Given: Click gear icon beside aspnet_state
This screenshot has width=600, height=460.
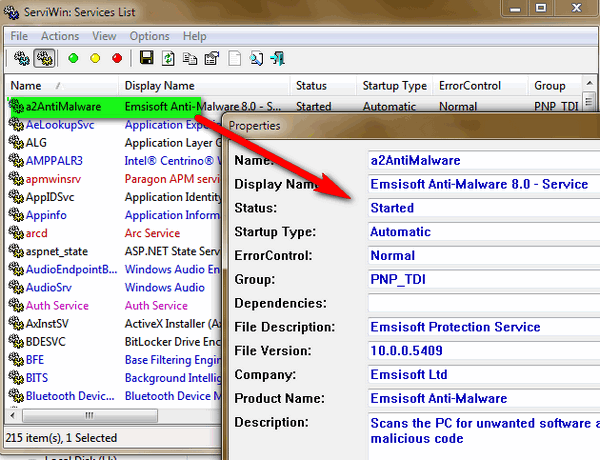Looking at the screenshot, I should [x=16, y=251].
